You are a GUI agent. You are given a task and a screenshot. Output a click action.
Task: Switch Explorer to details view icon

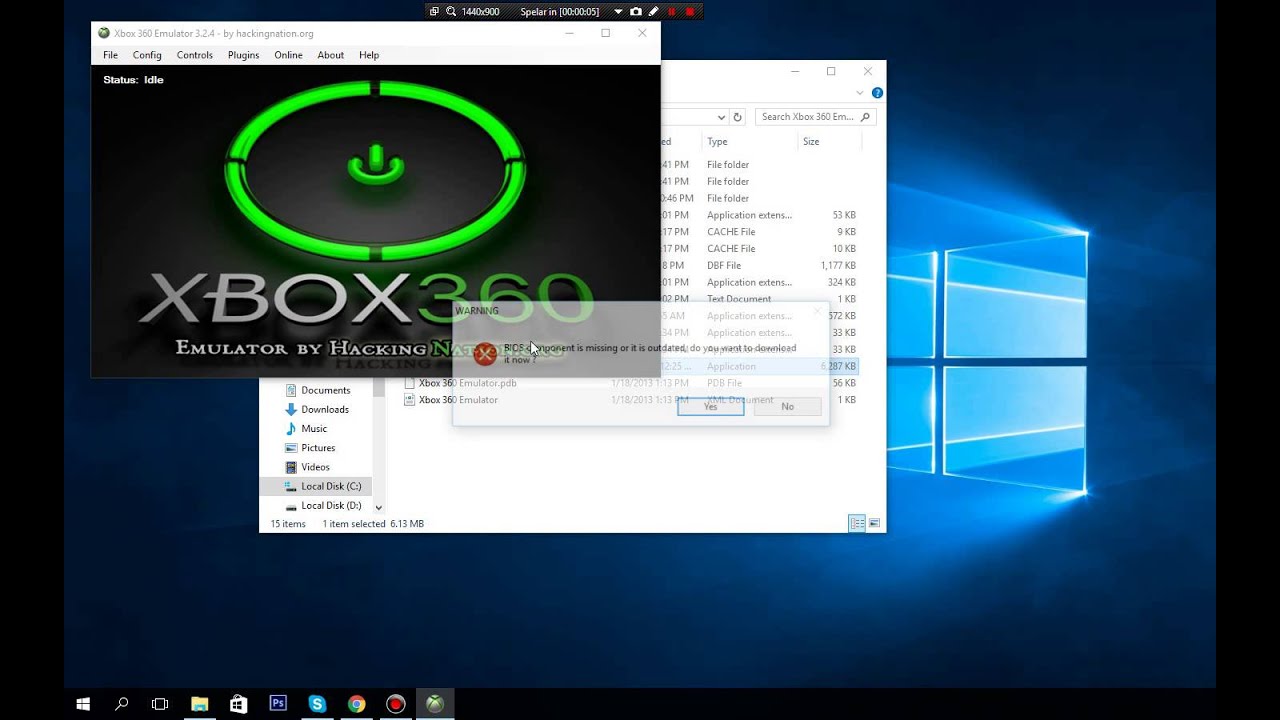857,523
